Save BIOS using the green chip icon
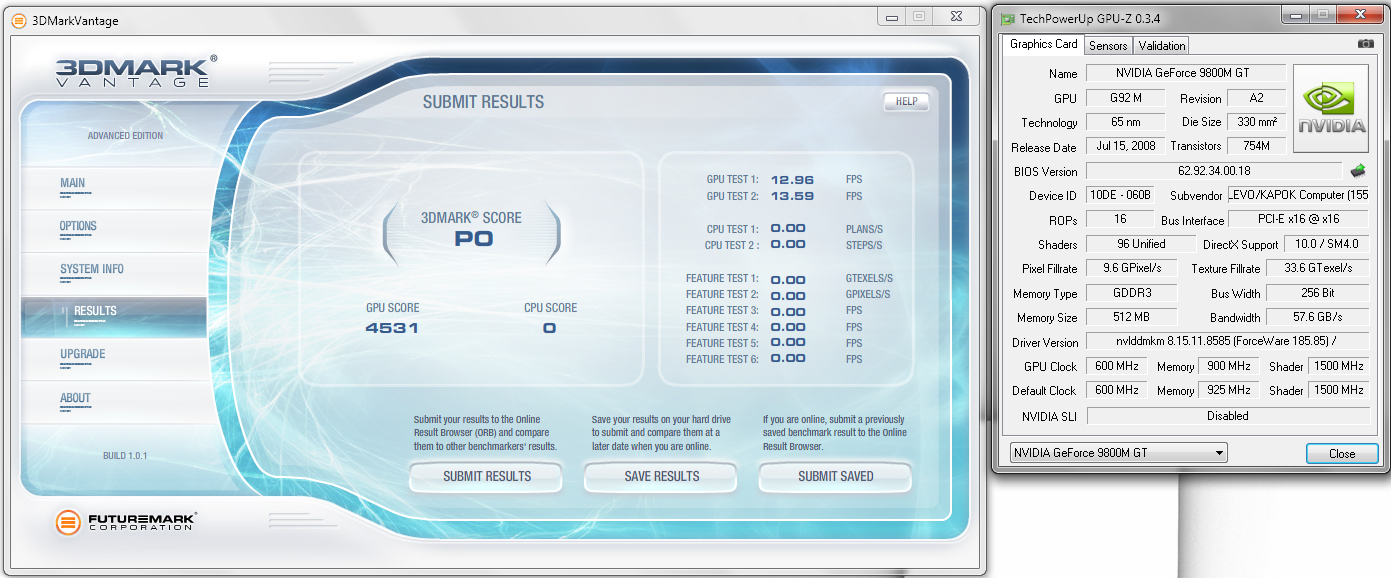The width and height of the screenshot is (1391, 578). pos(1358,171)
